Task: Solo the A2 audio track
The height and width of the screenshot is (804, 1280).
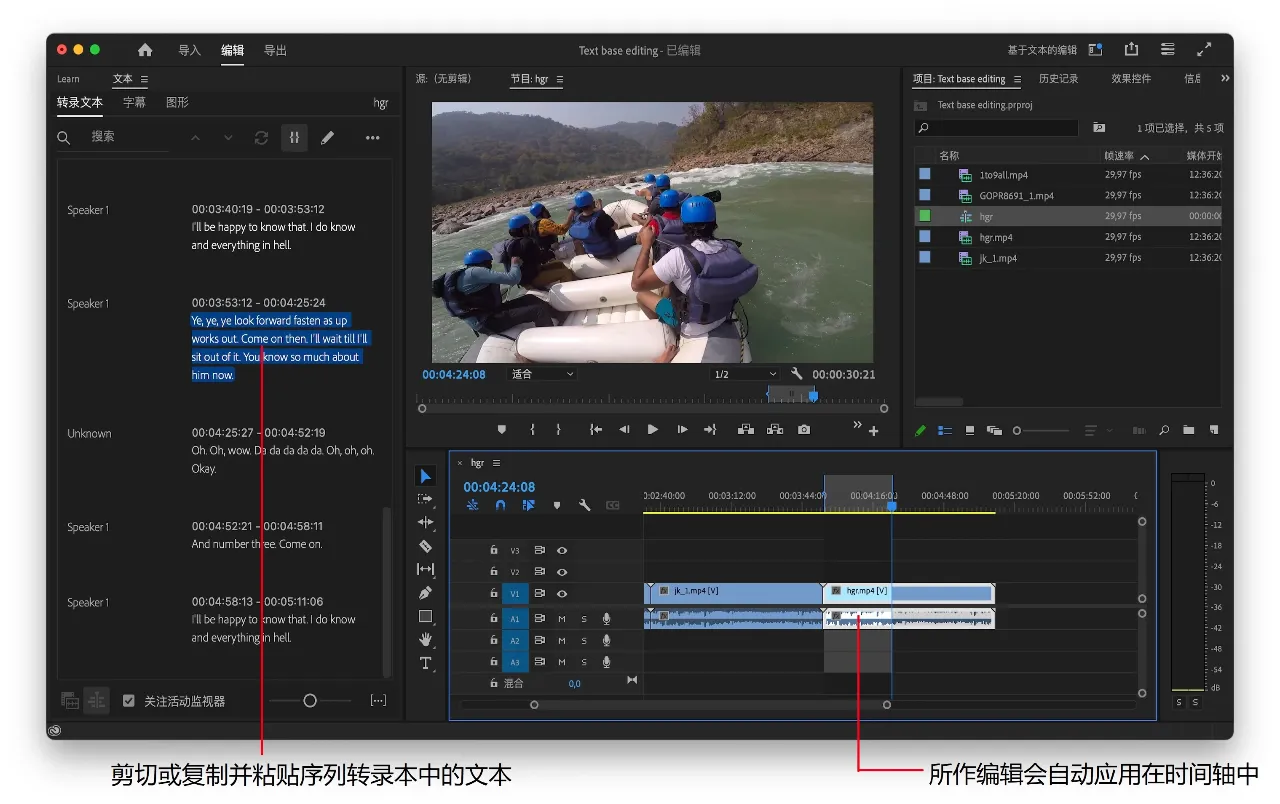Action: click(x=584, y=641)
